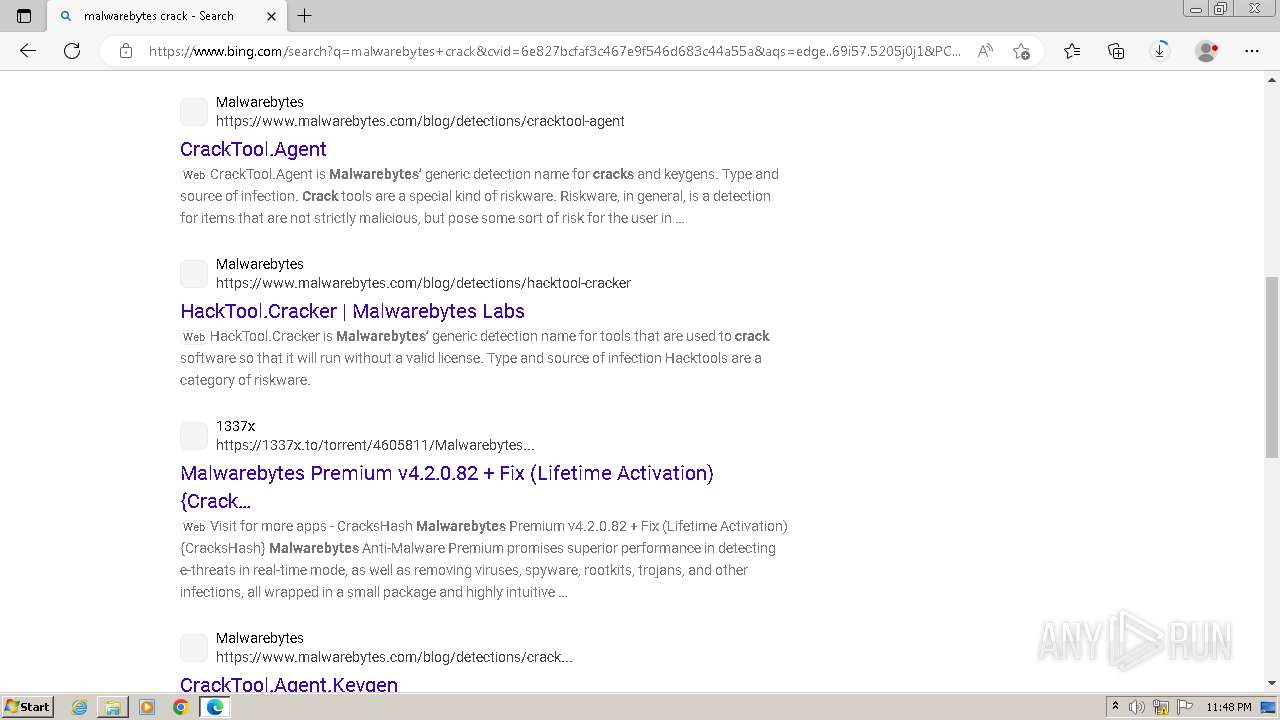Click the 11:48 PM clock

coord(1229,707)
